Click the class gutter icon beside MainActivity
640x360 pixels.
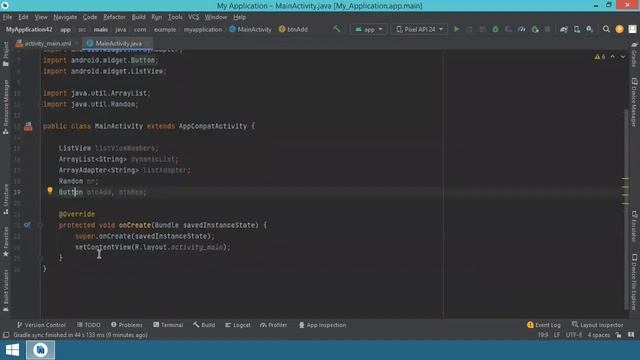click(x=28, y=127)
